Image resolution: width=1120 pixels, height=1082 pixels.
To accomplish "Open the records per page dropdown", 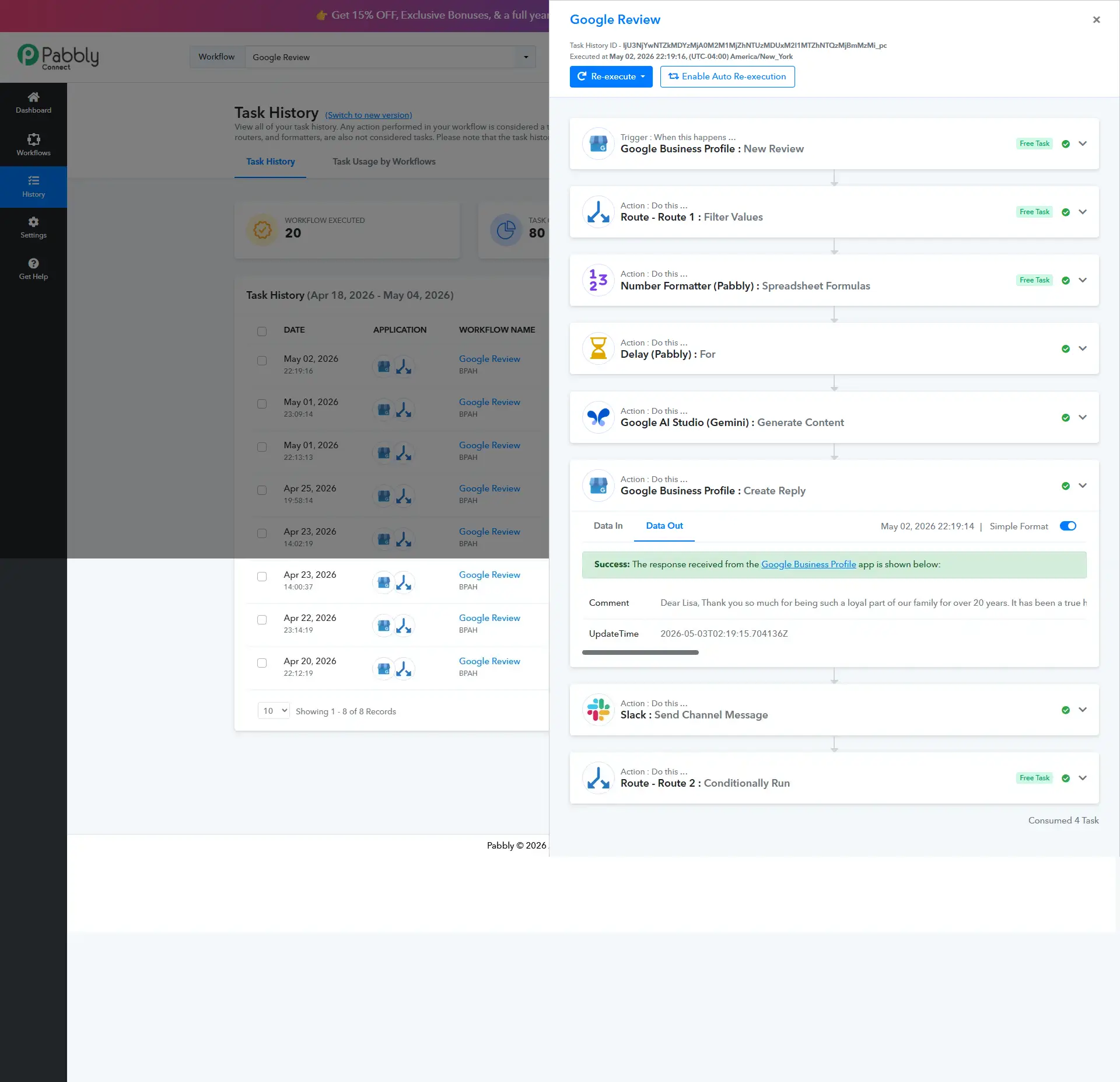I will pos(274,711).
